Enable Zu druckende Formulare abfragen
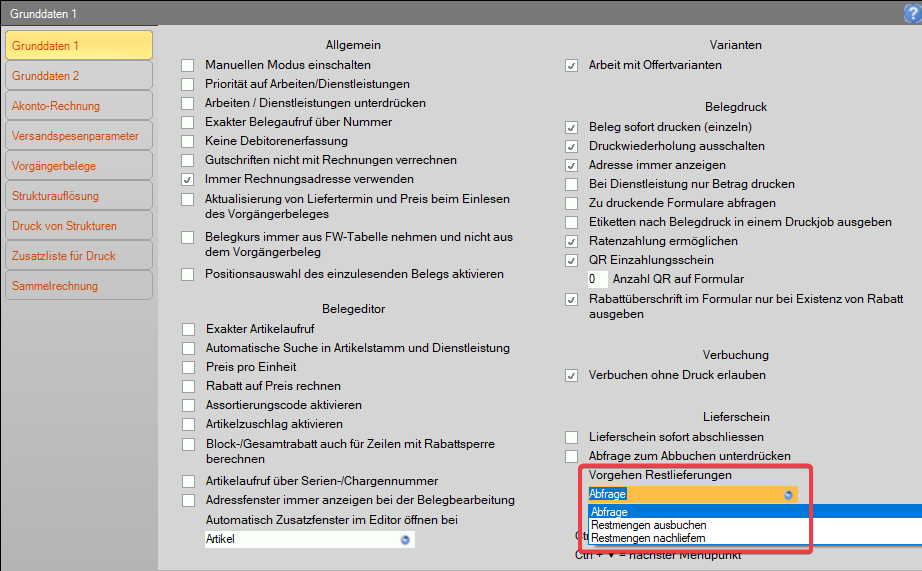The height and width of the screenshot is (571, 922). click(572, 203)
